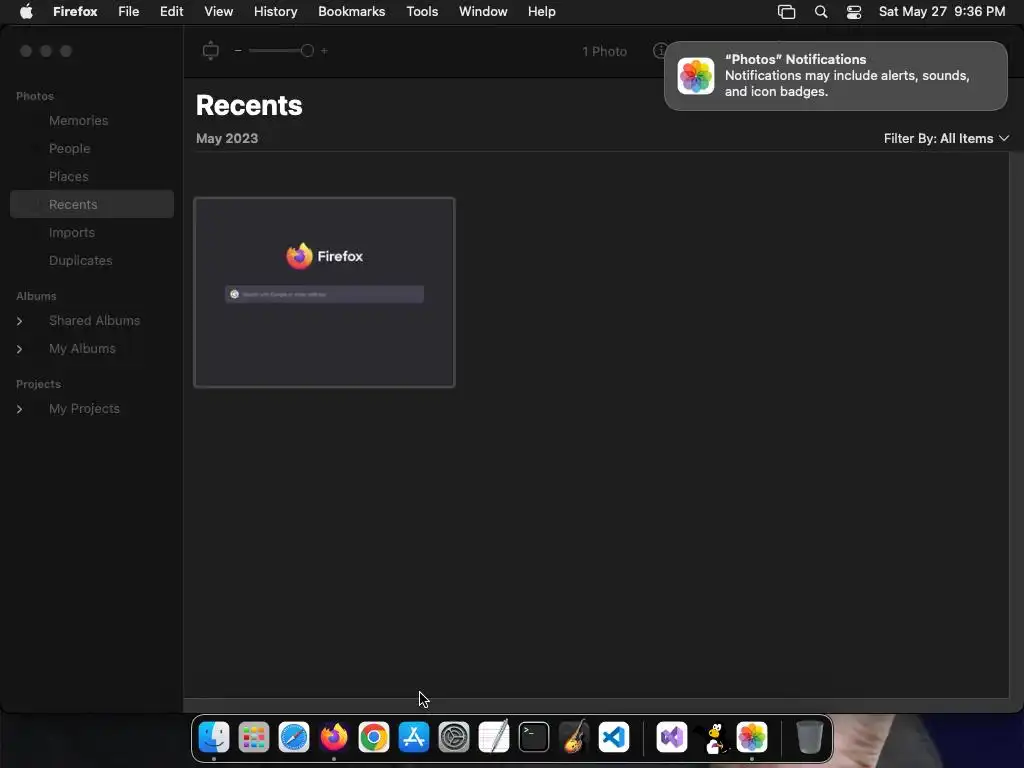This screenshot has height=768, width=1024.
Task: Open the Edit menu
Action: [172, 12]
